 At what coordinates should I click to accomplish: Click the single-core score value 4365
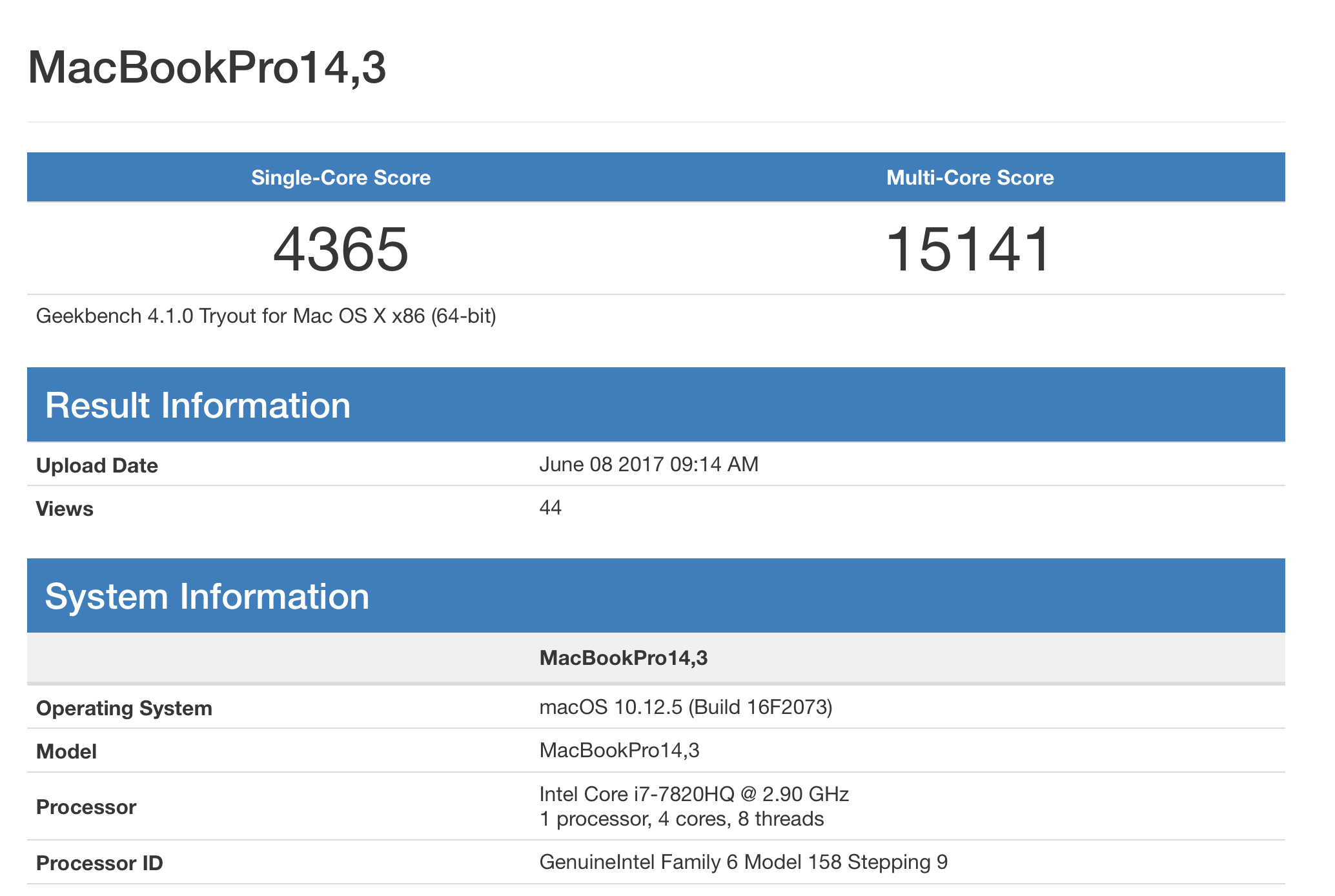(341, 249)
